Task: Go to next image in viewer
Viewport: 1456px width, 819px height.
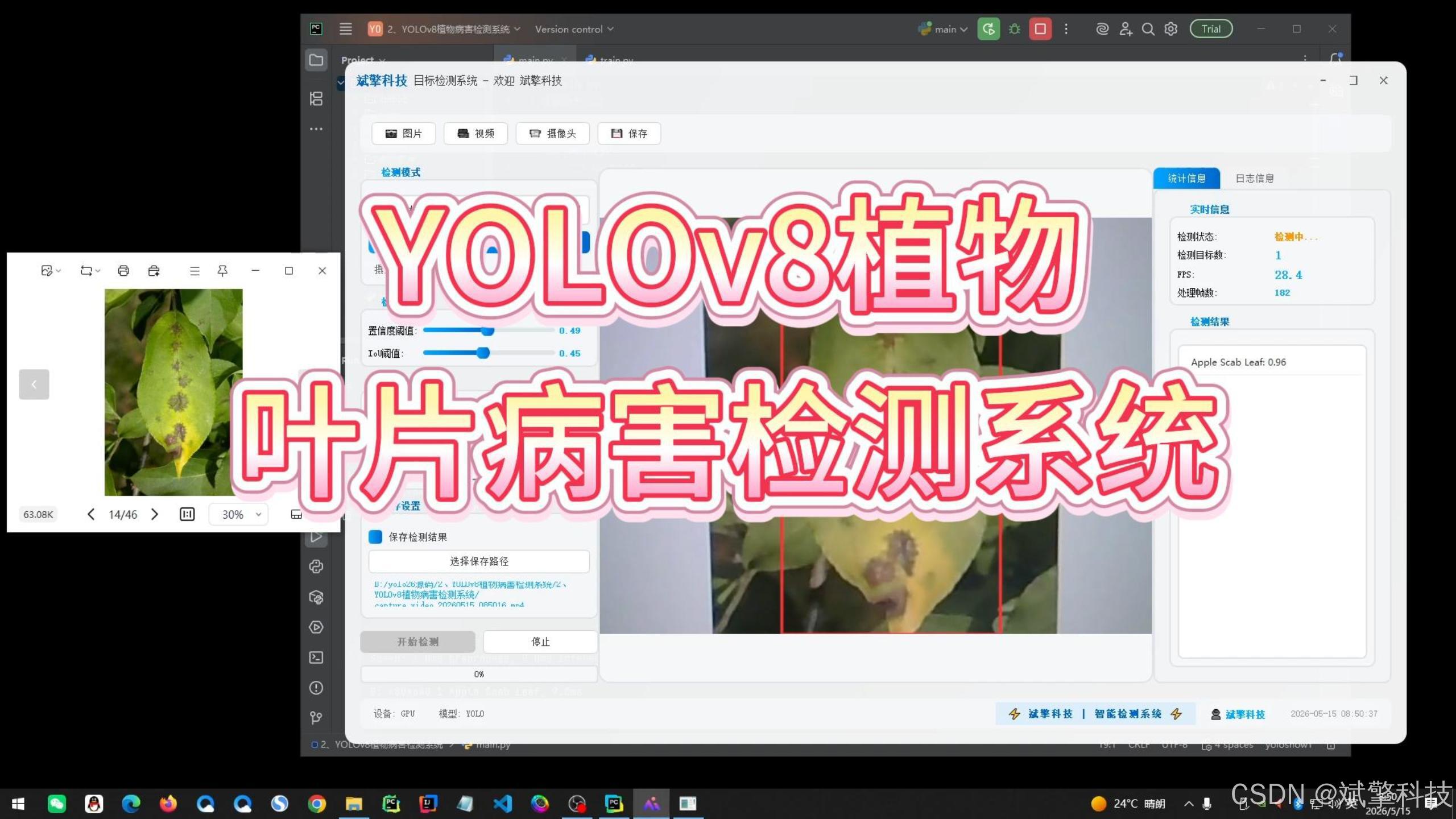Action: pos(155,514)
